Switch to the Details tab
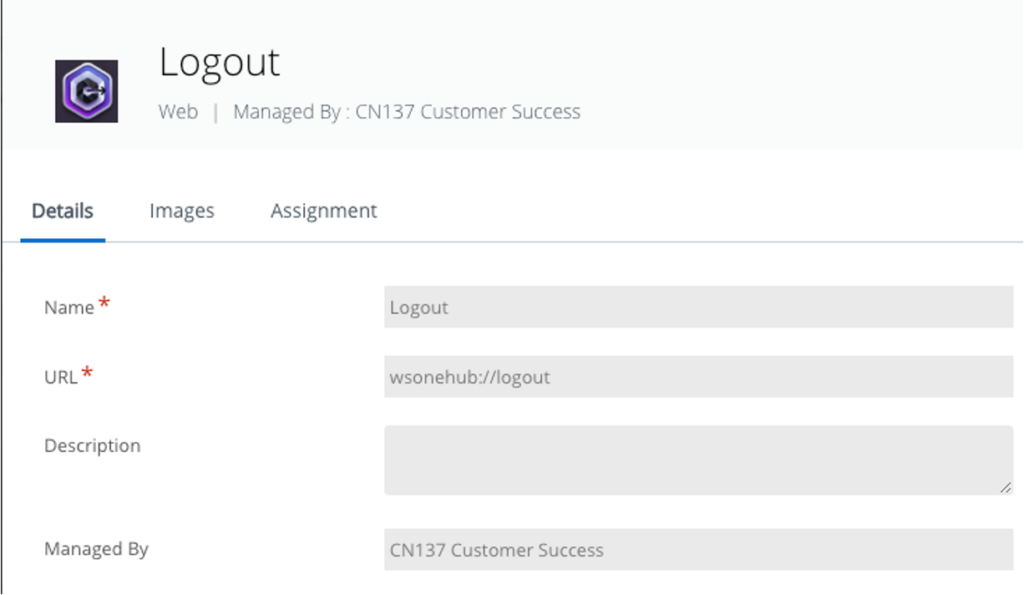This screenshot has width=1024, height=595. click(x=62, y=211)
